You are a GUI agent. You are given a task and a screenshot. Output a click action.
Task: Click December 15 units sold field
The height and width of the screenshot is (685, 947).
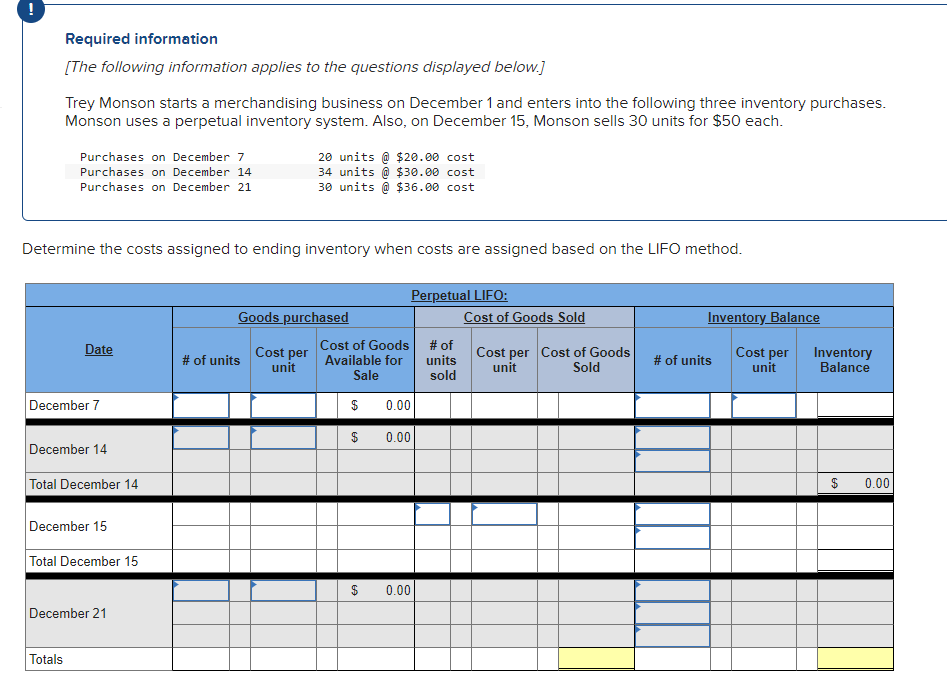[432, 514]
